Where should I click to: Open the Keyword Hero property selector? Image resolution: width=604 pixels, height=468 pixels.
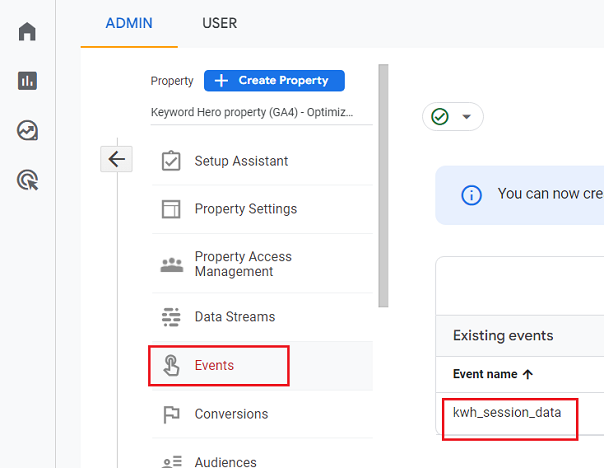point(262,112)
